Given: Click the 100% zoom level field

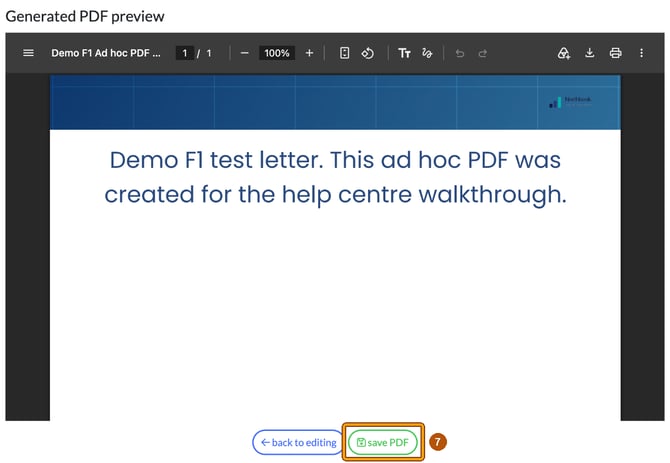Looking at the screenshot, I should [x=276, y=53].
